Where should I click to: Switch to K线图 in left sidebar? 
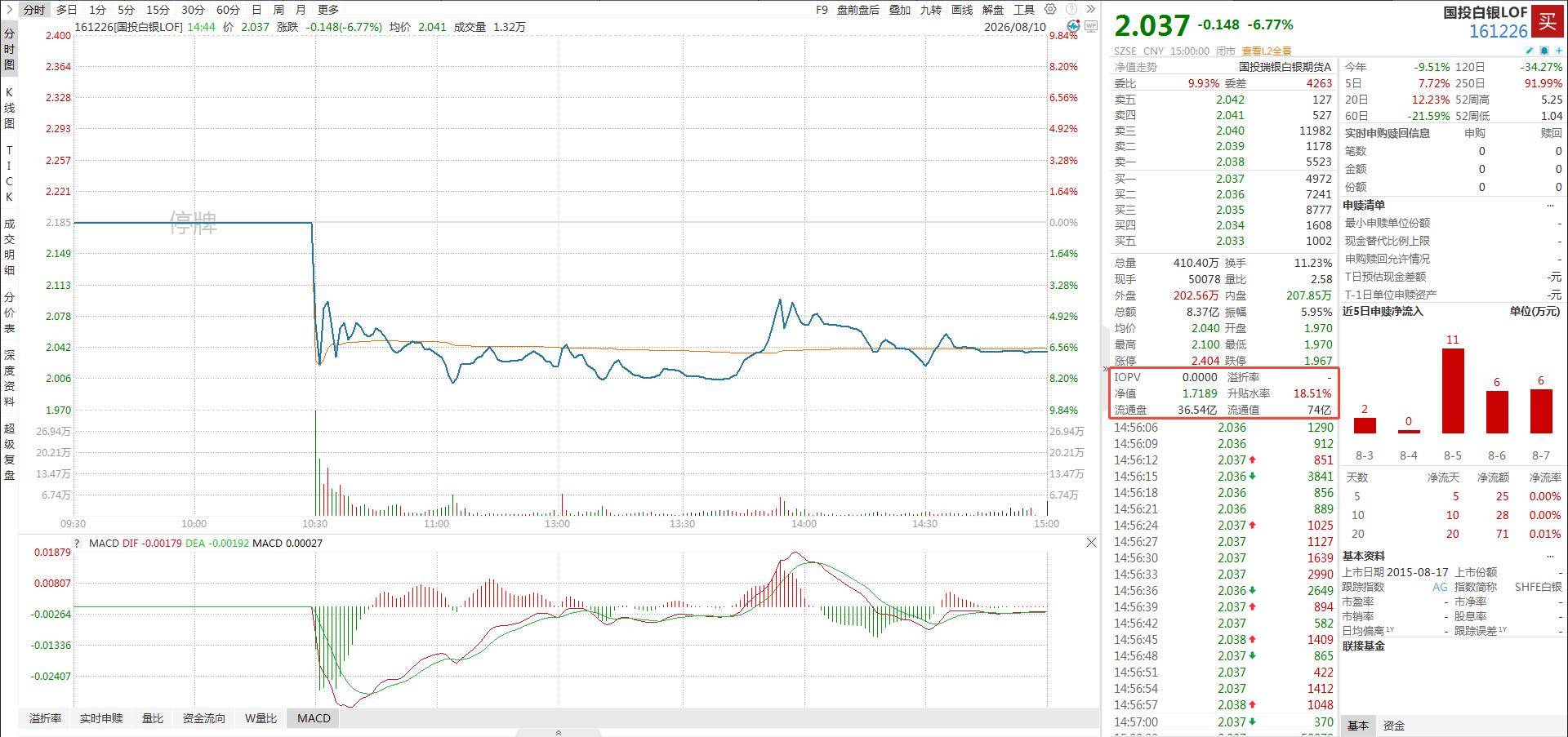[x=9, y=109]
